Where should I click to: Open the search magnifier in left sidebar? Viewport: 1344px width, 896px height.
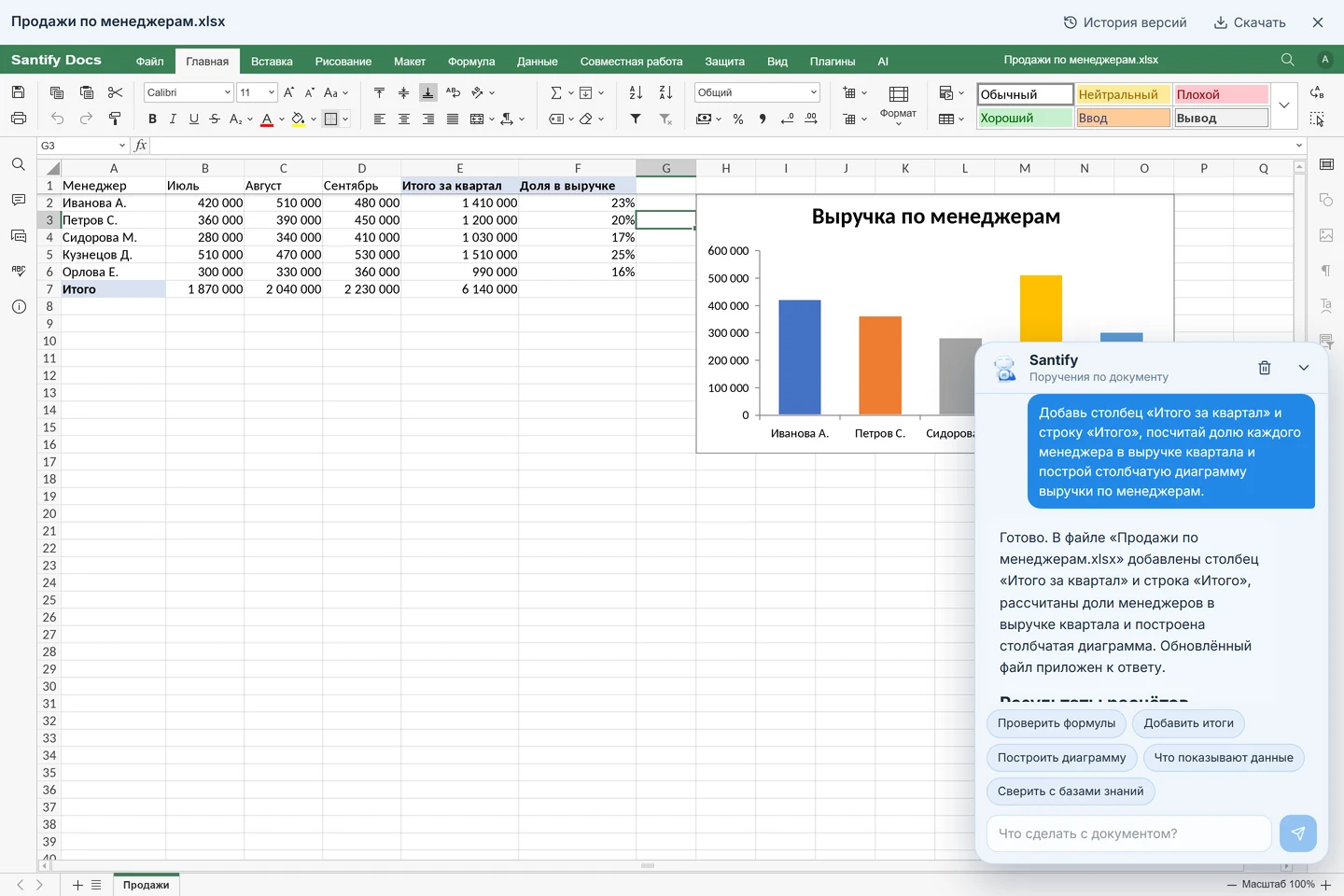coord(18,165)
